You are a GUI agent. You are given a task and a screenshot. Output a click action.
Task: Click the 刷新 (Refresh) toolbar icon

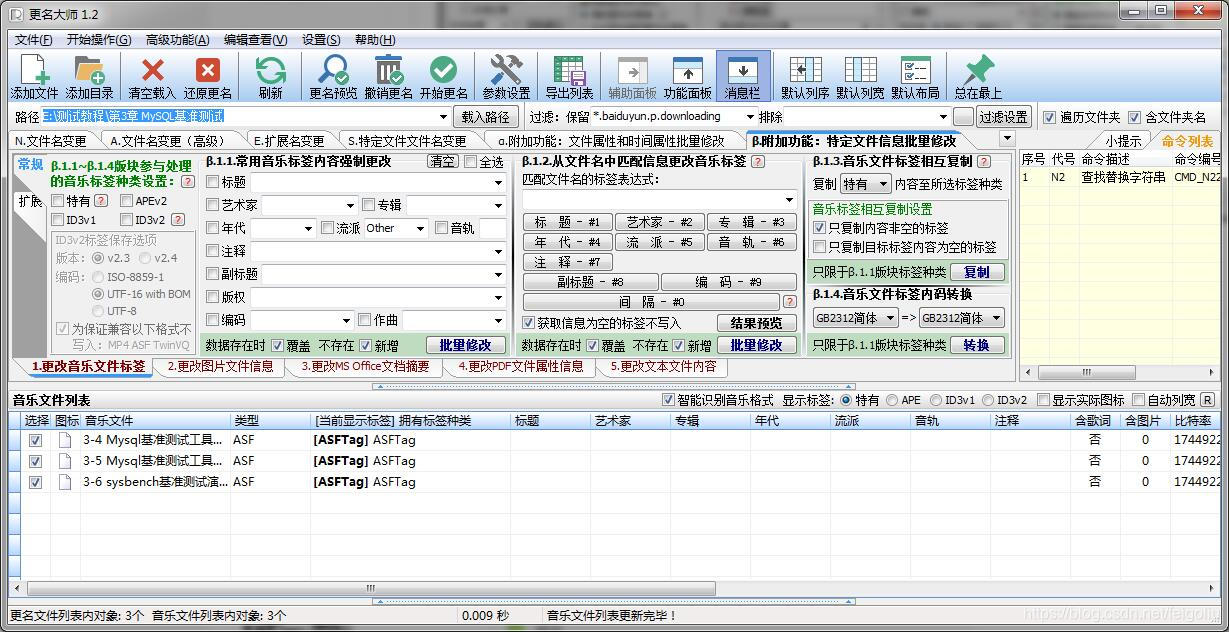click(x=270, y=77)
